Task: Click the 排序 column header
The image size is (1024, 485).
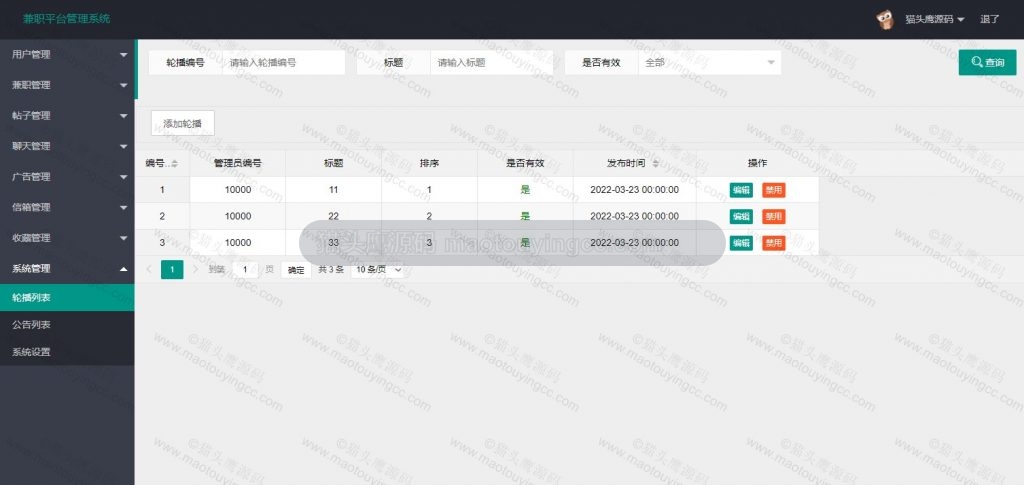Action: pos(429,163)
